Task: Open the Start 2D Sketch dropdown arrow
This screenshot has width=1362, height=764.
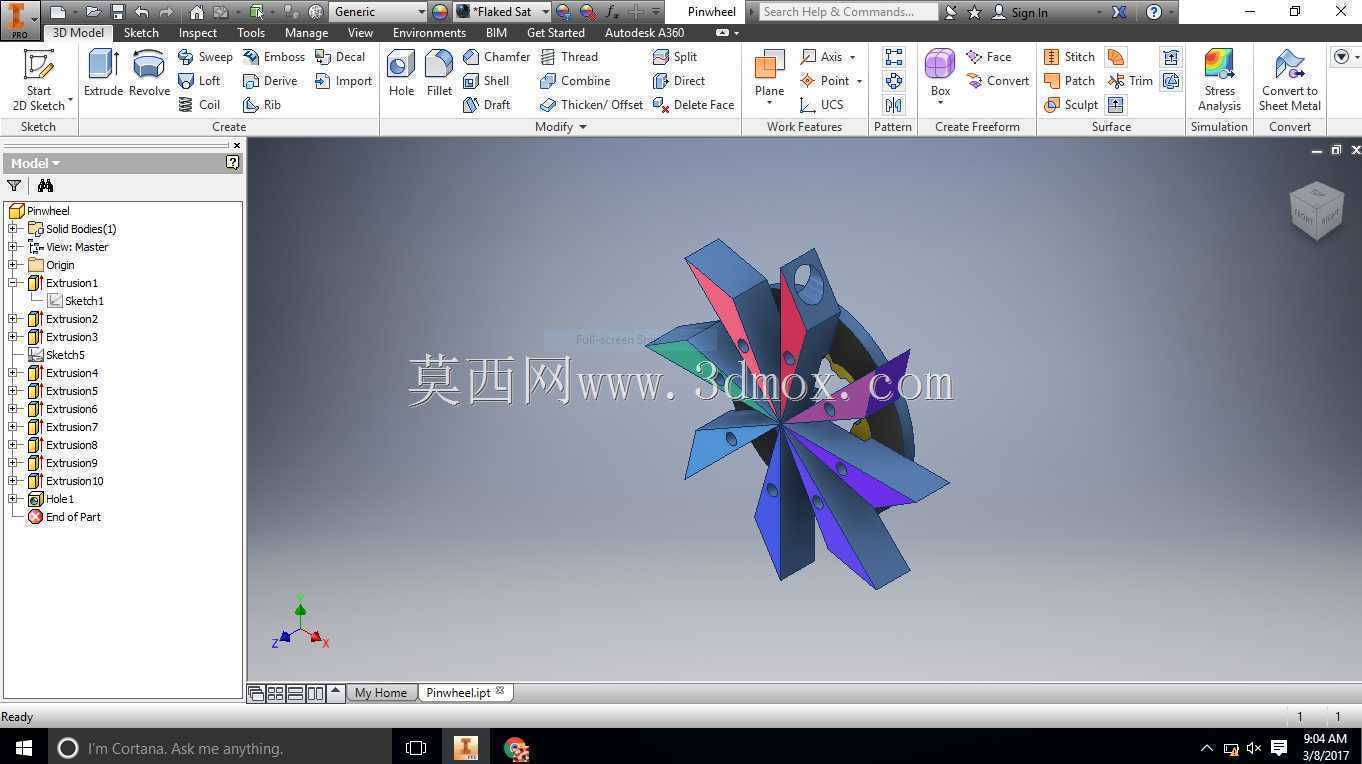Action: (x=70, y=101)
